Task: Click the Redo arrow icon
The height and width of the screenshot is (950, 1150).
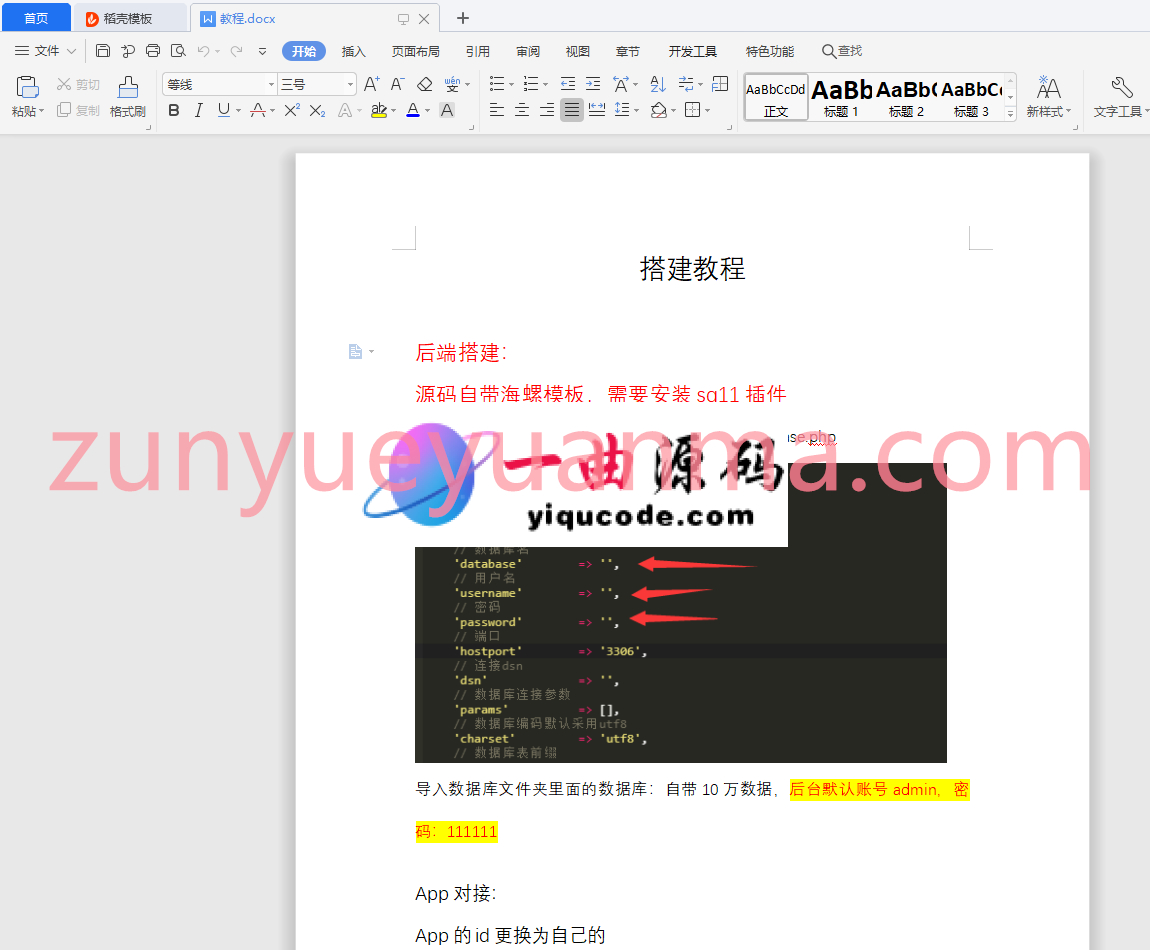Action: [x=236, y=51]
